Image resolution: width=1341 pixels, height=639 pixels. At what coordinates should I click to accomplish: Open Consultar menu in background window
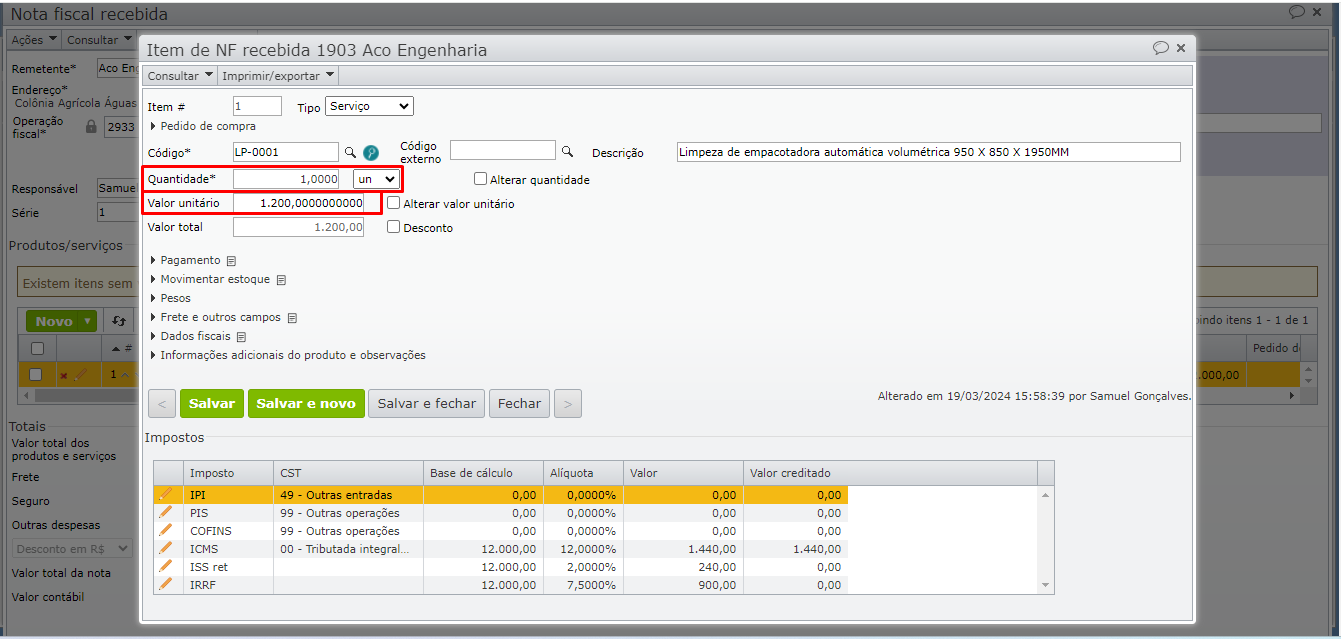pos(99,40)
